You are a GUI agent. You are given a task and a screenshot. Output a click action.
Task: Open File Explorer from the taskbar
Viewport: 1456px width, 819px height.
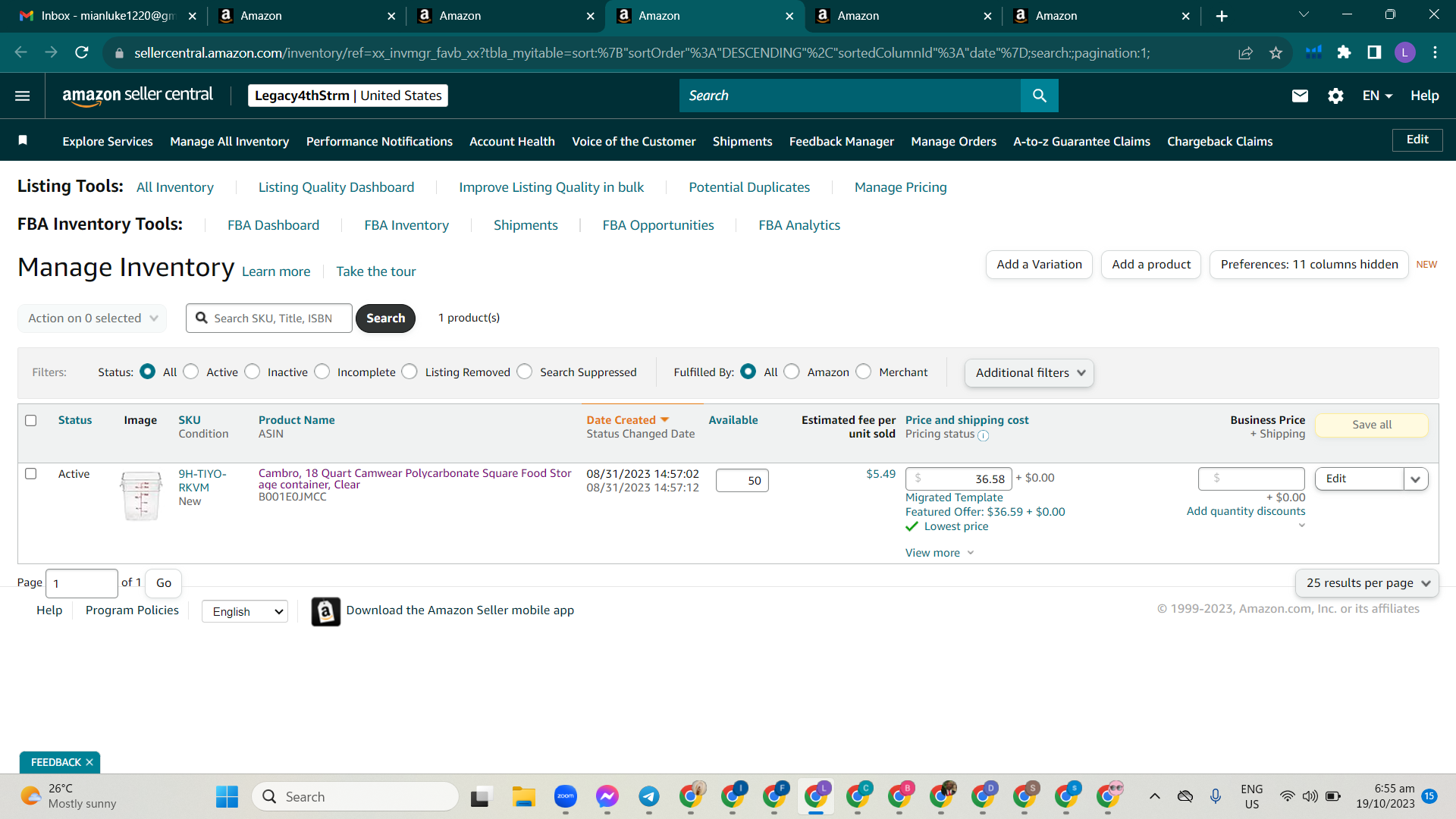coord(523,796)
